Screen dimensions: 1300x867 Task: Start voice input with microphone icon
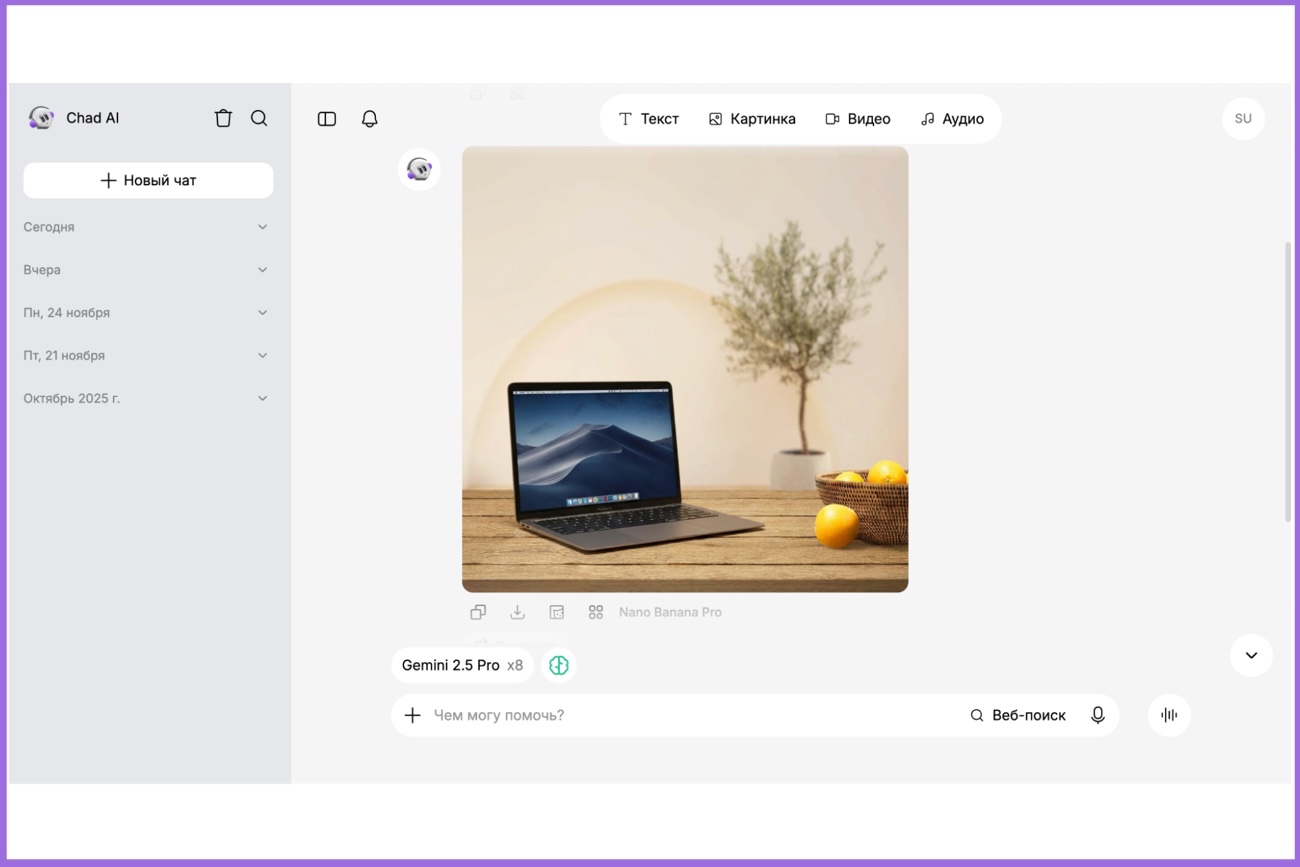[x=1097, y=715]
